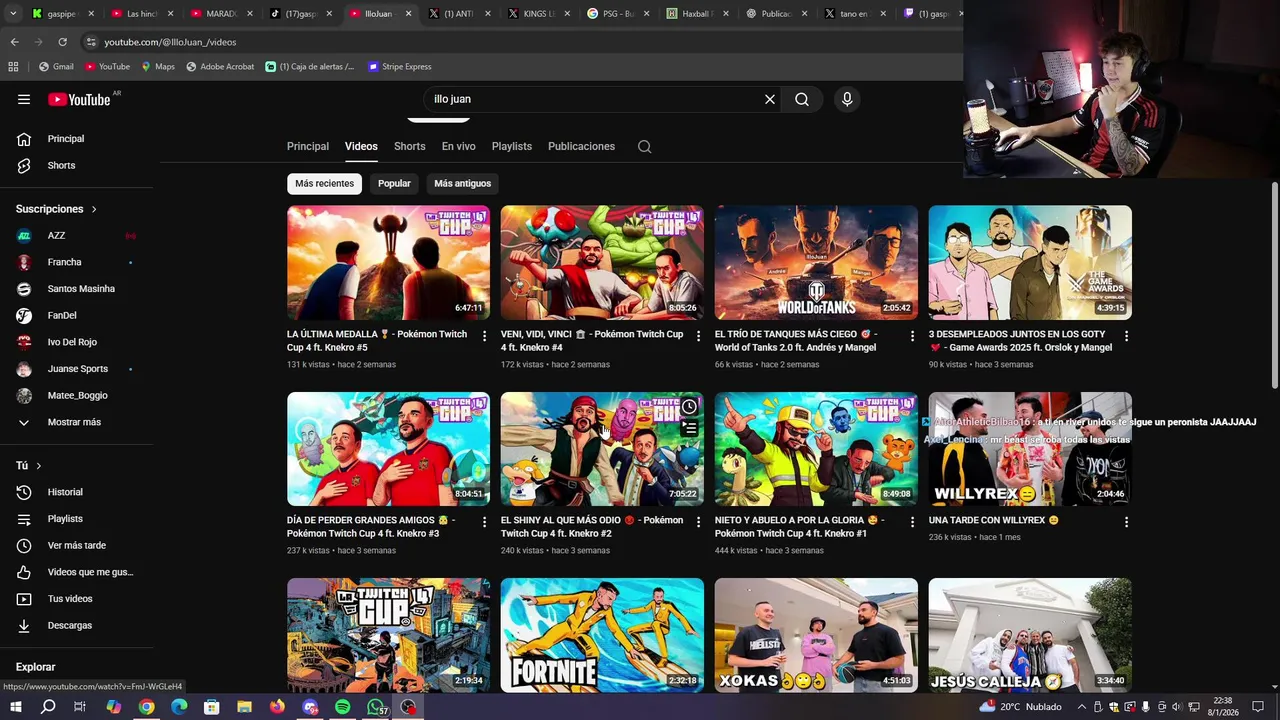Image resolution: width=1280 pixels, height=720 pixels.
Task: Open World of Tanks video thumbnail
Action: pos(816,263)
